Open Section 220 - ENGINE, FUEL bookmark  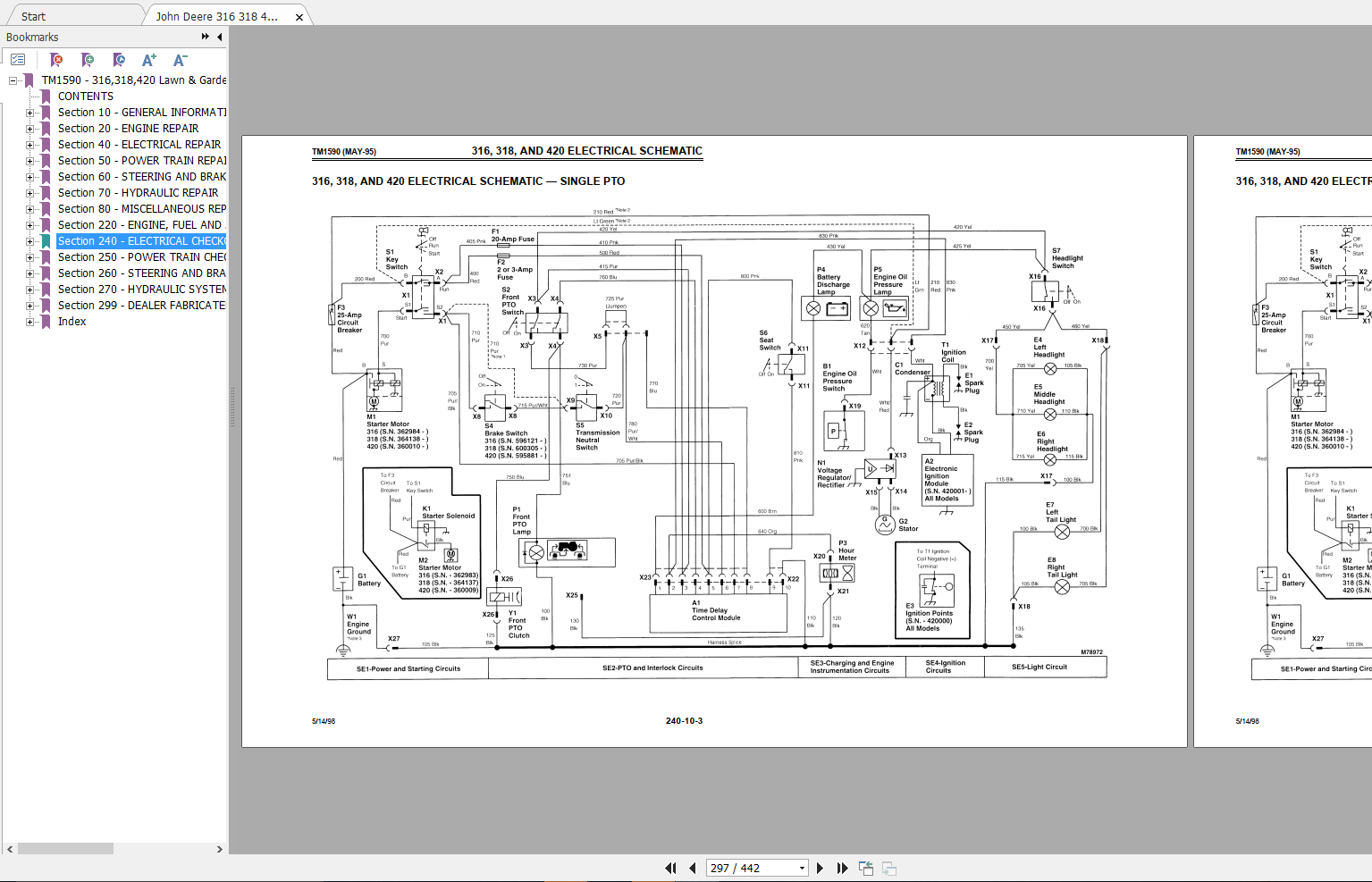(x=142, y=225)
